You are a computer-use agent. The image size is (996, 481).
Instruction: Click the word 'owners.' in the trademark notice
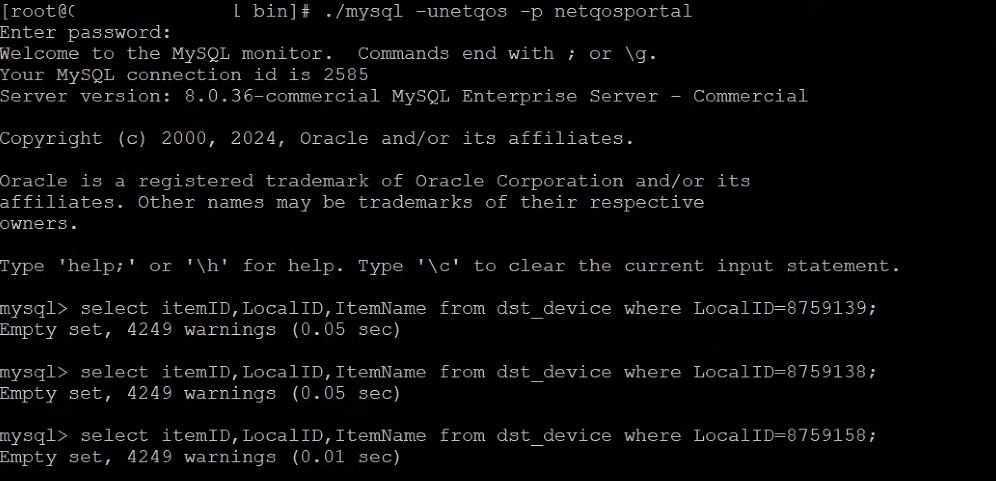(x=39, y=224)
